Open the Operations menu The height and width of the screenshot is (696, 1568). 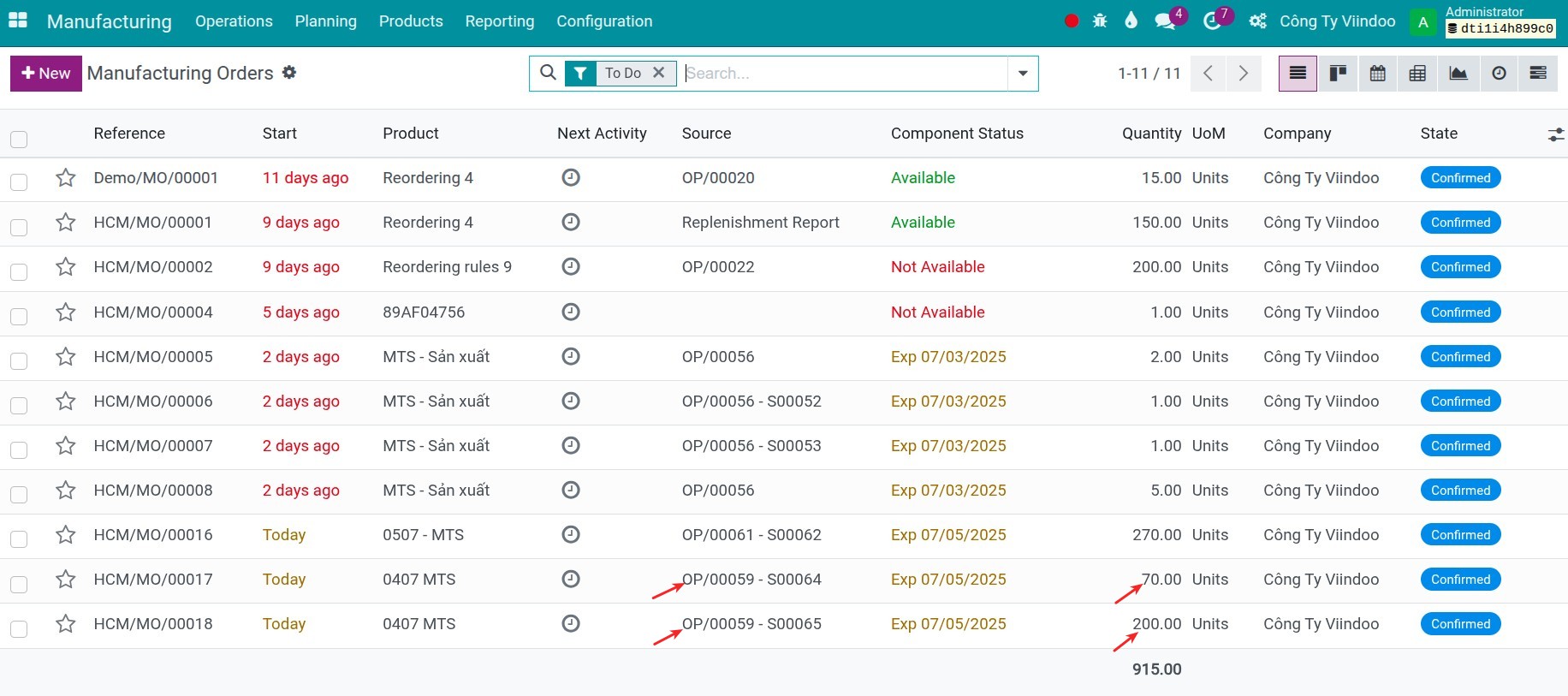click(234, 21)
